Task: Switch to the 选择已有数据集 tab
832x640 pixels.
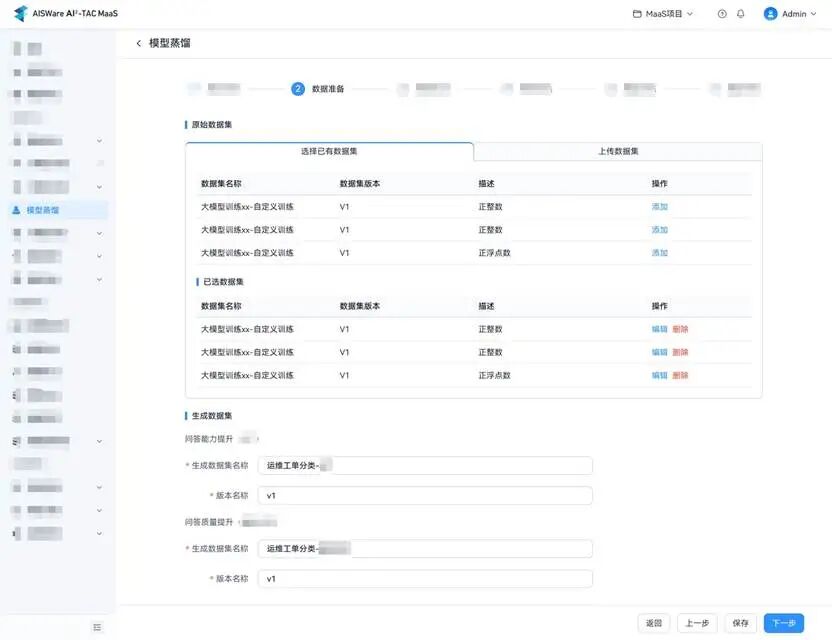Action: (329, 151)
